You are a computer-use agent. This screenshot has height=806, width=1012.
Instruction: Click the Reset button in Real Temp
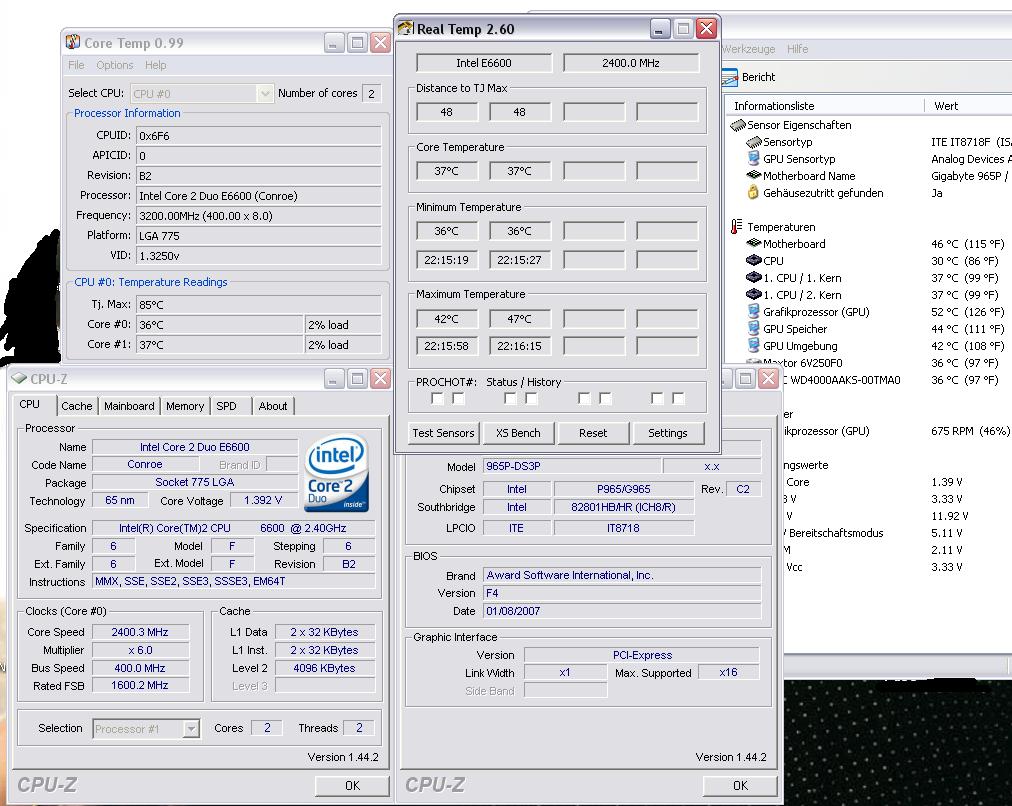point(593,433)
